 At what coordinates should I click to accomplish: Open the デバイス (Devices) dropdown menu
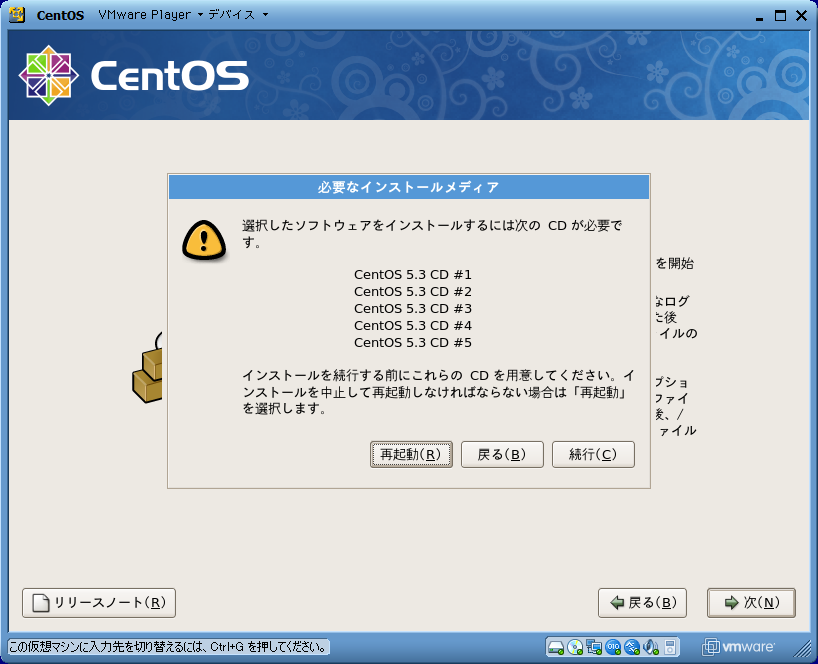point(238,15)
